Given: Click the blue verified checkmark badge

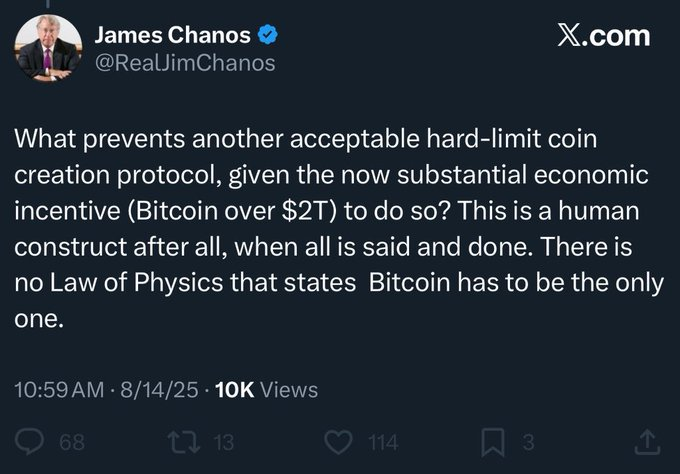Looking at the screenshot, I should [x=268, y=35].
